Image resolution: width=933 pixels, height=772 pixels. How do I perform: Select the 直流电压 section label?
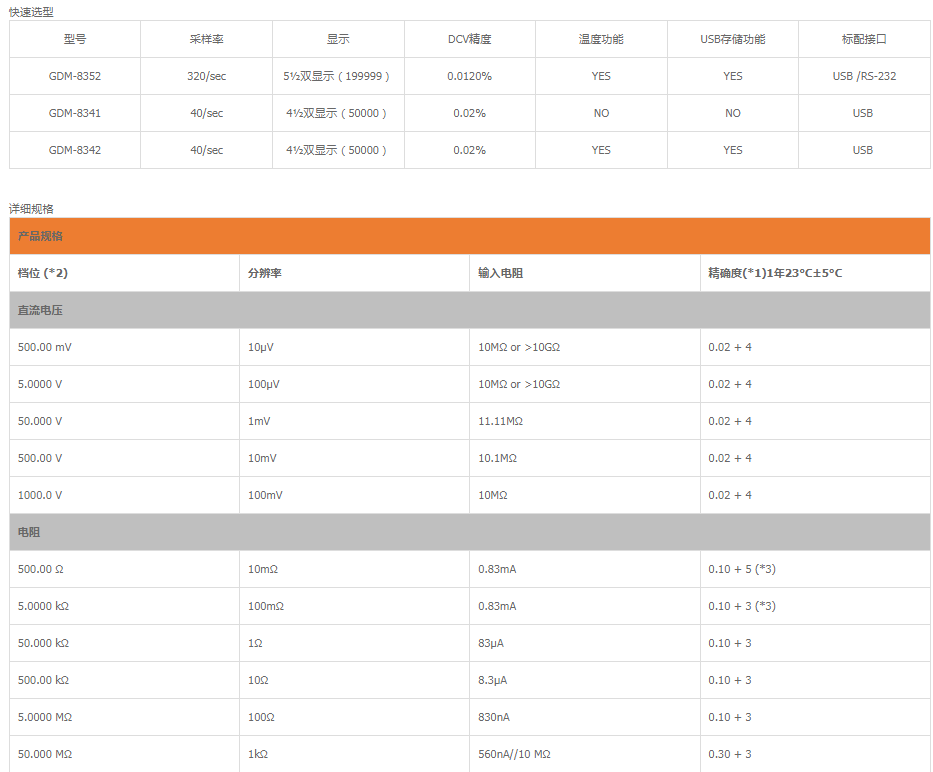40,310
